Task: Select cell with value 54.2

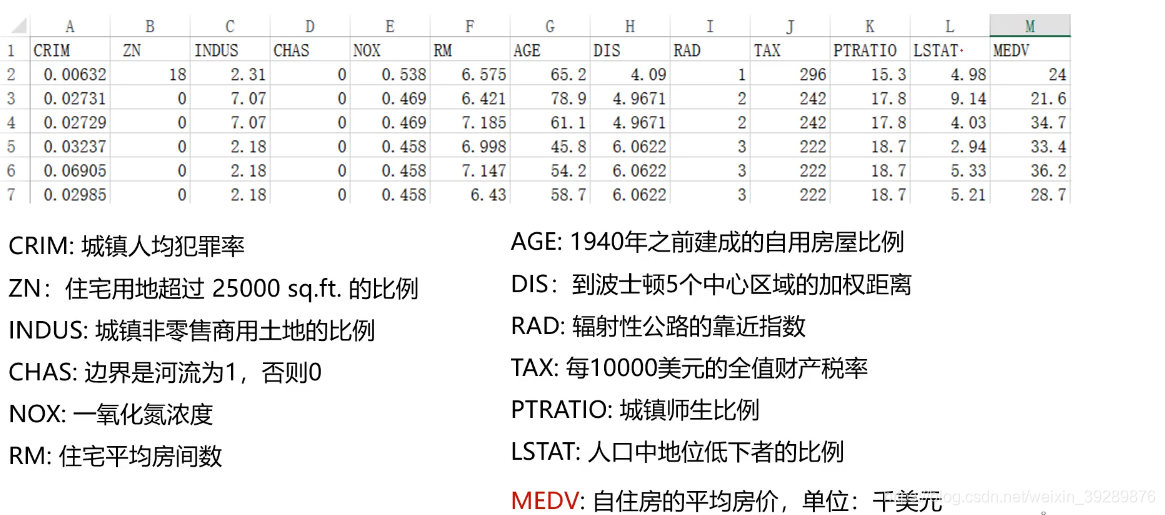Action: click(549, 171)
